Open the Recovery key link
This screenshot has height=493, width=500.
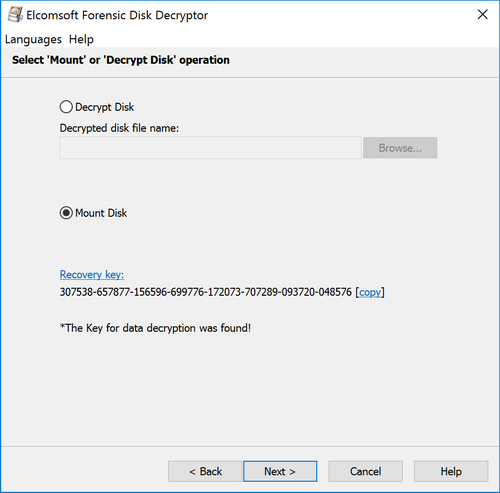click(x=92, y=275)
